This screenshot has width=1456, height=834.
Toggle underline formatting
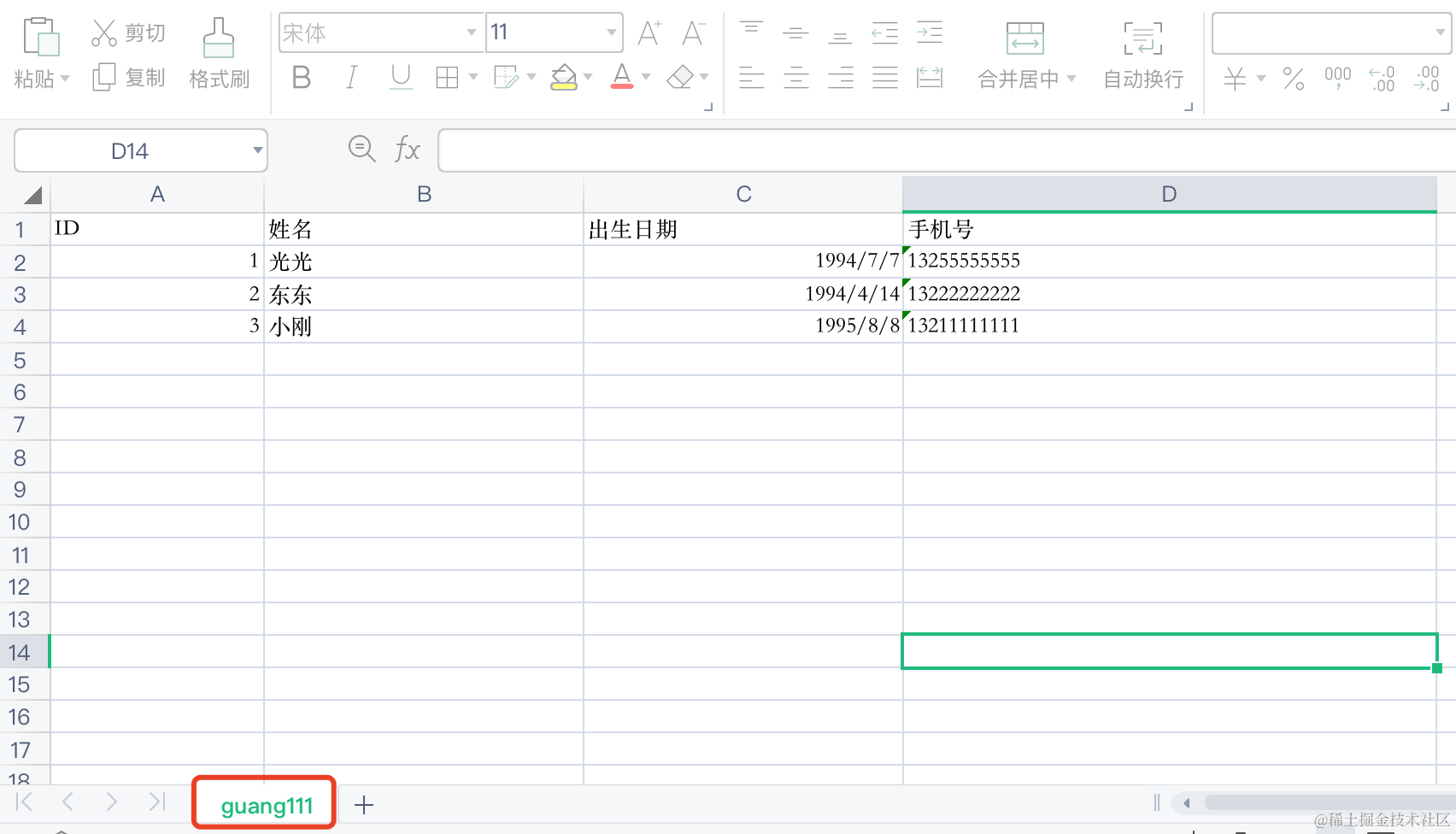point(400,78)
